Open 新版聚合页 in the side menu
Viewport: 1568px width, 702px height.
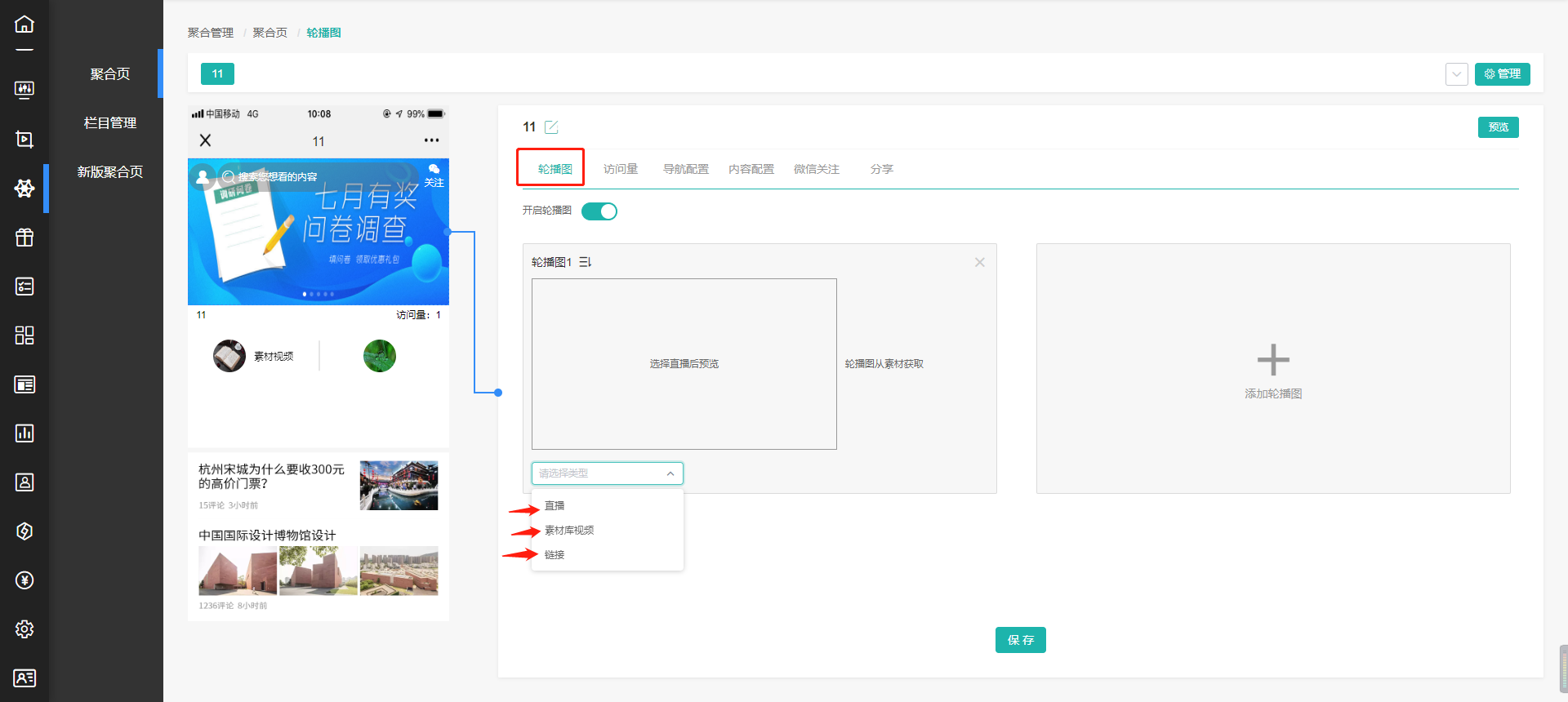[109, 172]
